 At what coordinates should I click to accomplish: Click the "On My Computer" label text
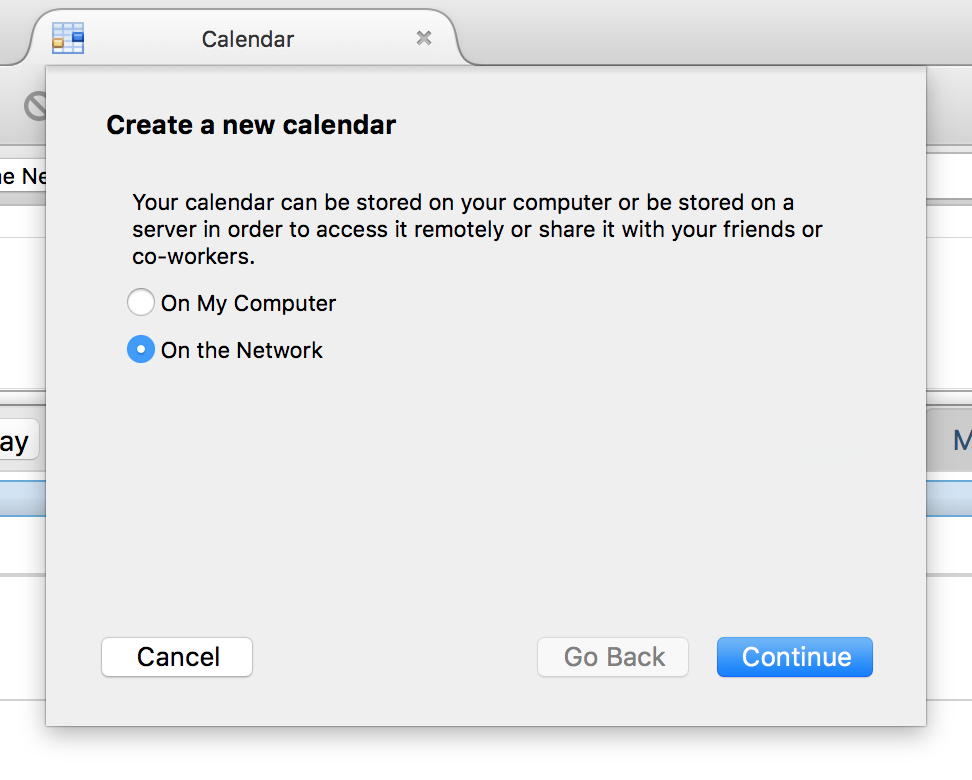(248, 303)
